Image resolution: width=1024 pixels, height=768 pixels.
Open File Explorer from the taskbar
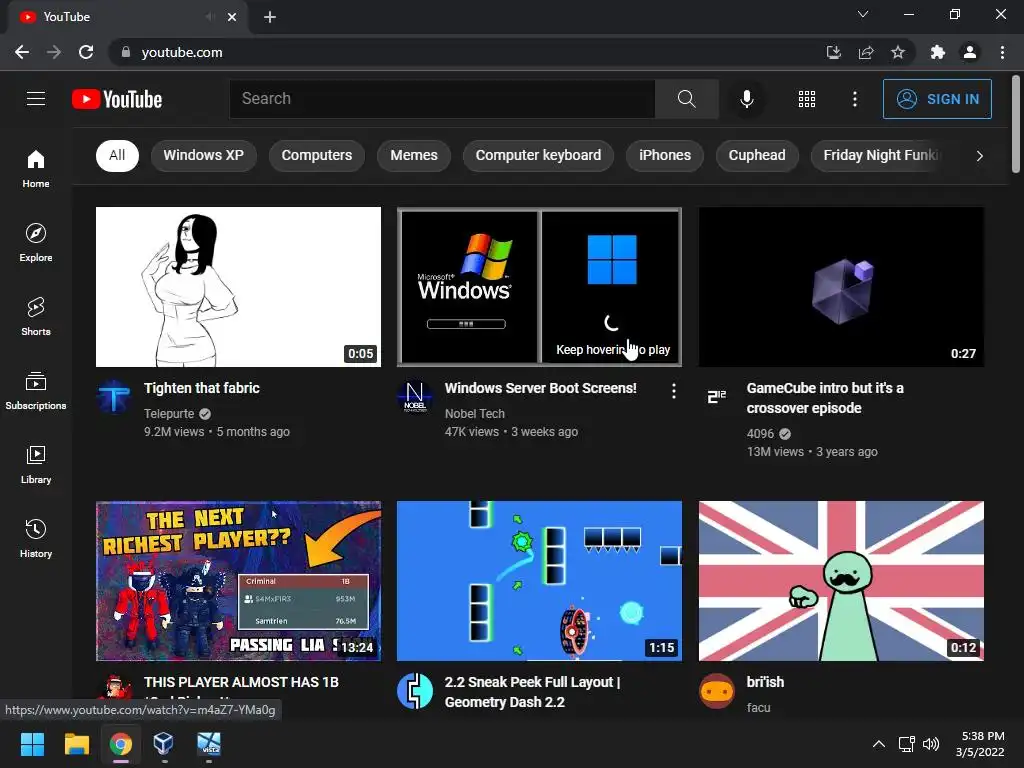(x=76, y=744)
